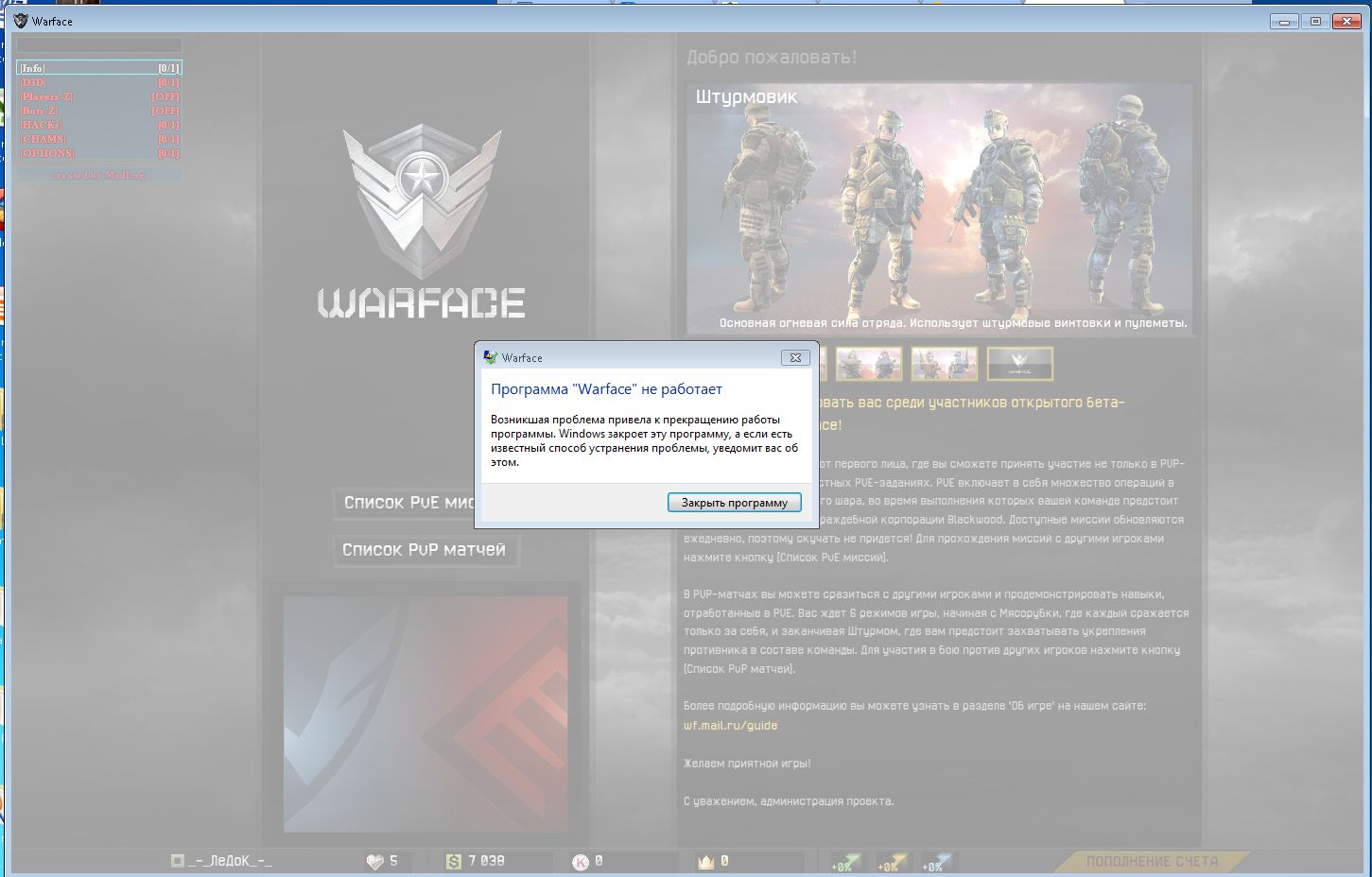Click the crown currency icon
The height and width of the screenshot is (877, 1372).
705,861
